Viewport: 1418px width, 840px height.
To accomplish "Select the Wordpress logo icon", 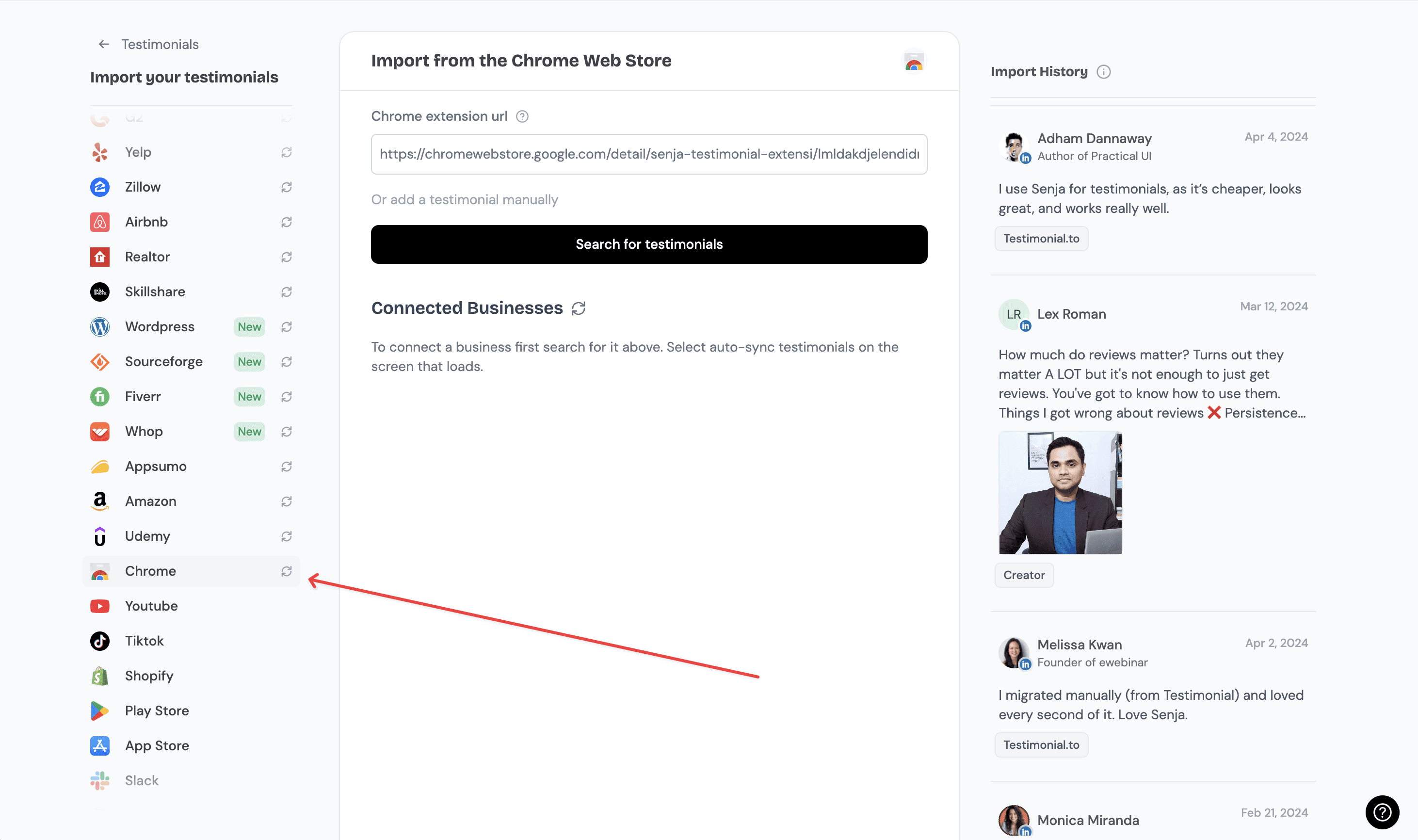I will point(100,326).
